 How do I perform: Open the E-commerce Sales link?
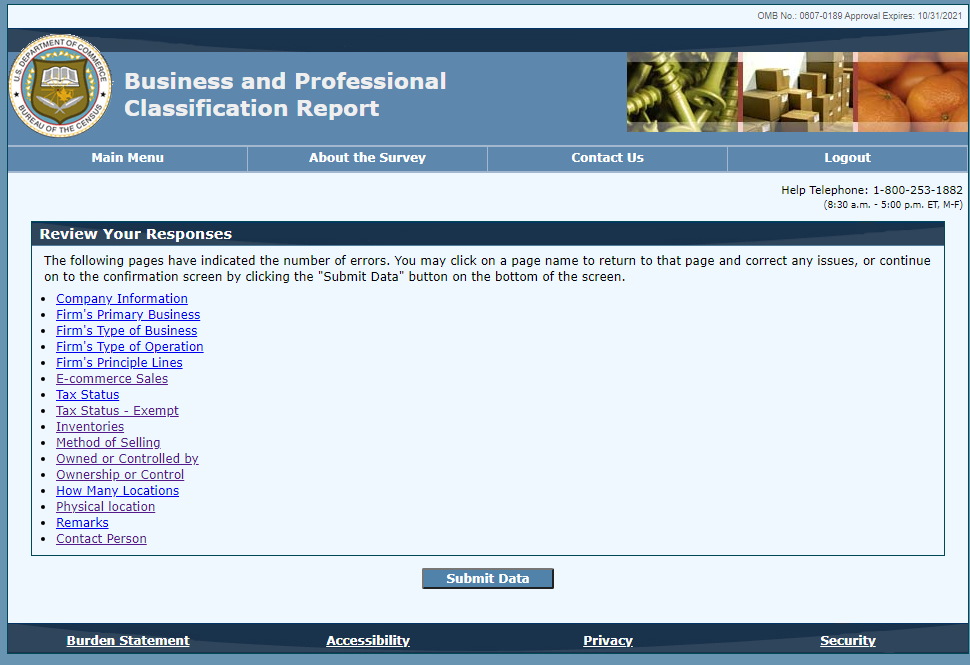(112, 379)
